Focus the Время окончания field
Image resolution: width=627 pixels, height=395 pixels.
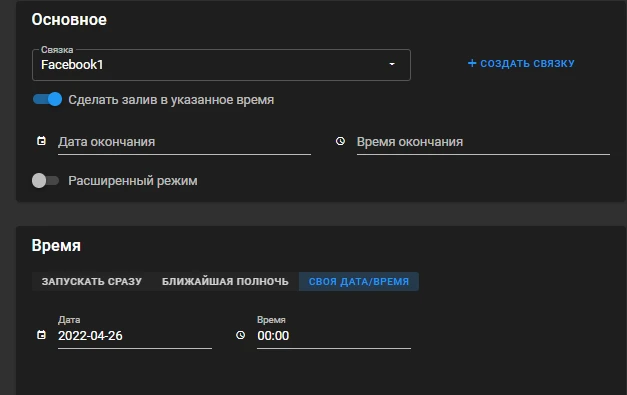coord(483,142)
